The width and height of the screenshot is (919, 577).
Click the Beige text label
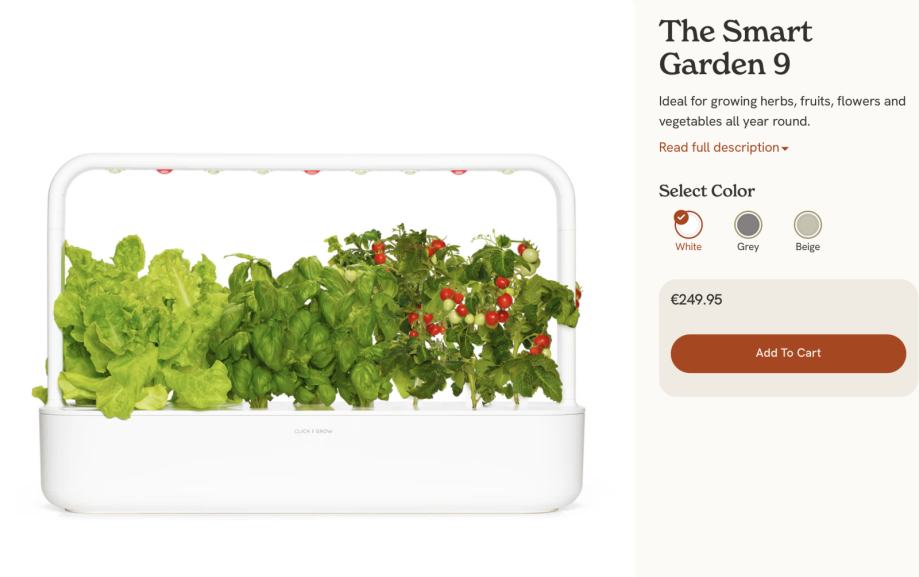[808, 247]
